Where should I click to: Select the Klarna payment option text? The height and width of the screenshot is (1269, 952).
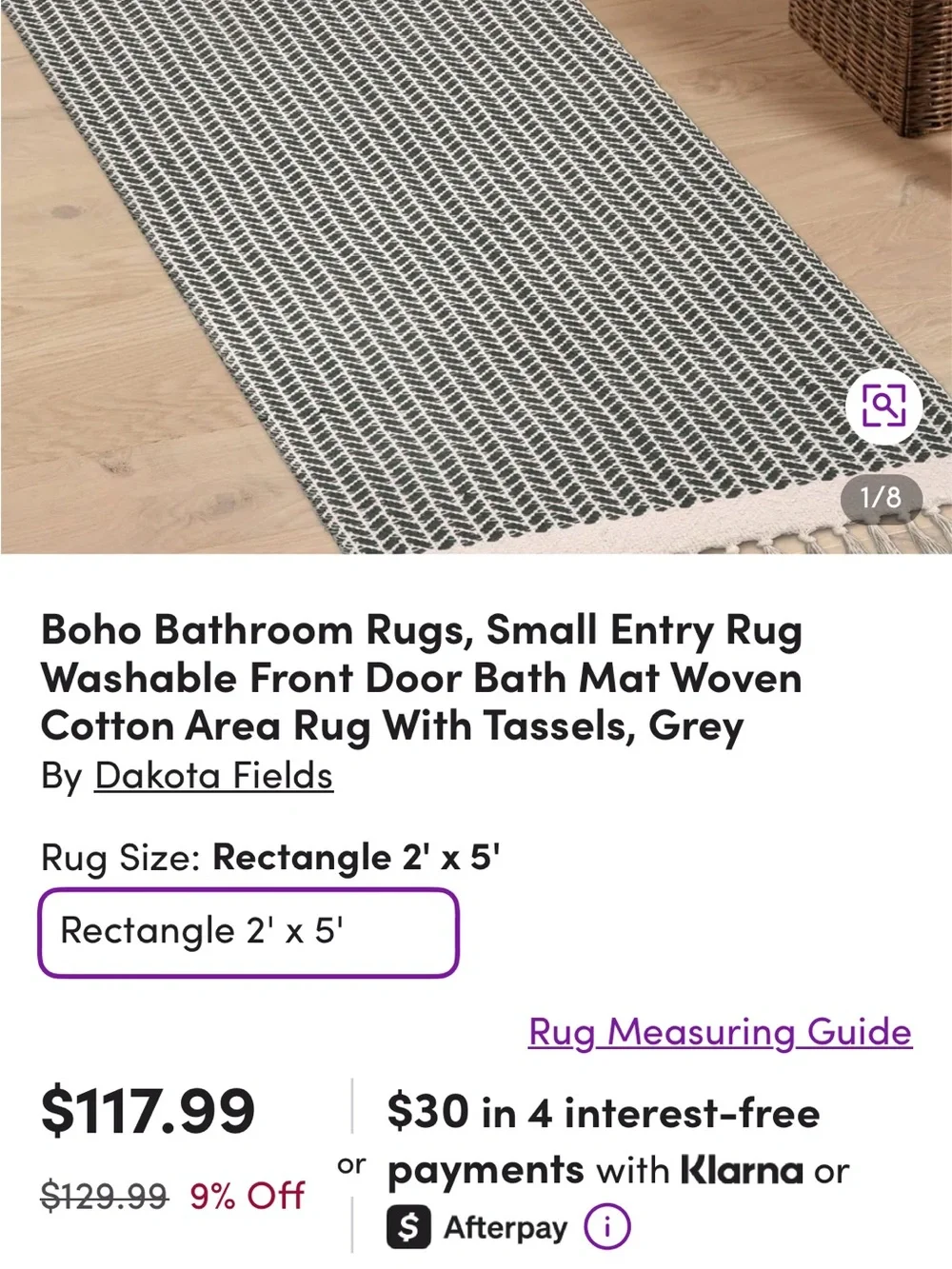742,1170
